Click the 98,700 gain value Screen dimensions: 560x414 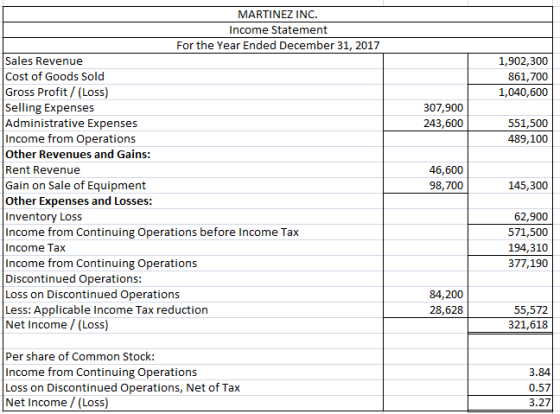pyautogui.click(x=446, y=185)
